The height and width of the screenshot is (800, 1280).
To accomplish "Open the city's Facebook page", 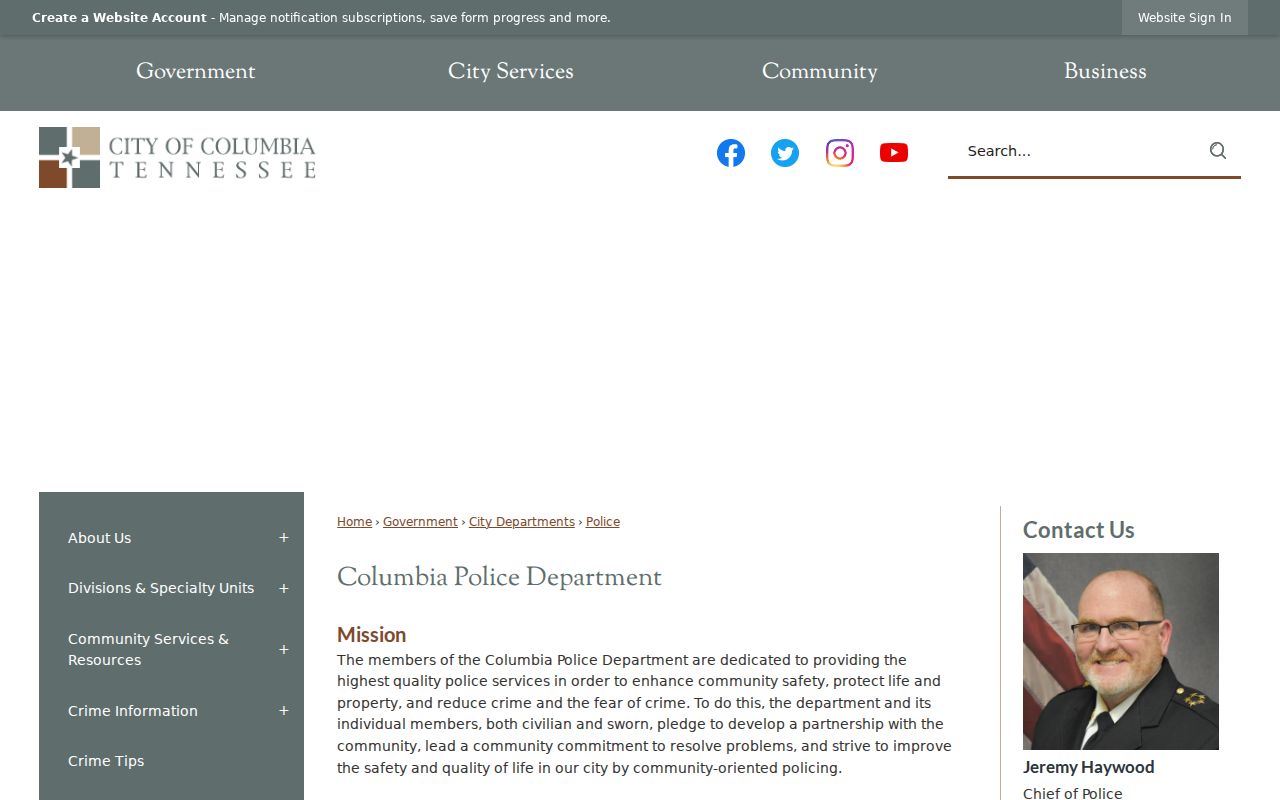I will tap(731, 153).
